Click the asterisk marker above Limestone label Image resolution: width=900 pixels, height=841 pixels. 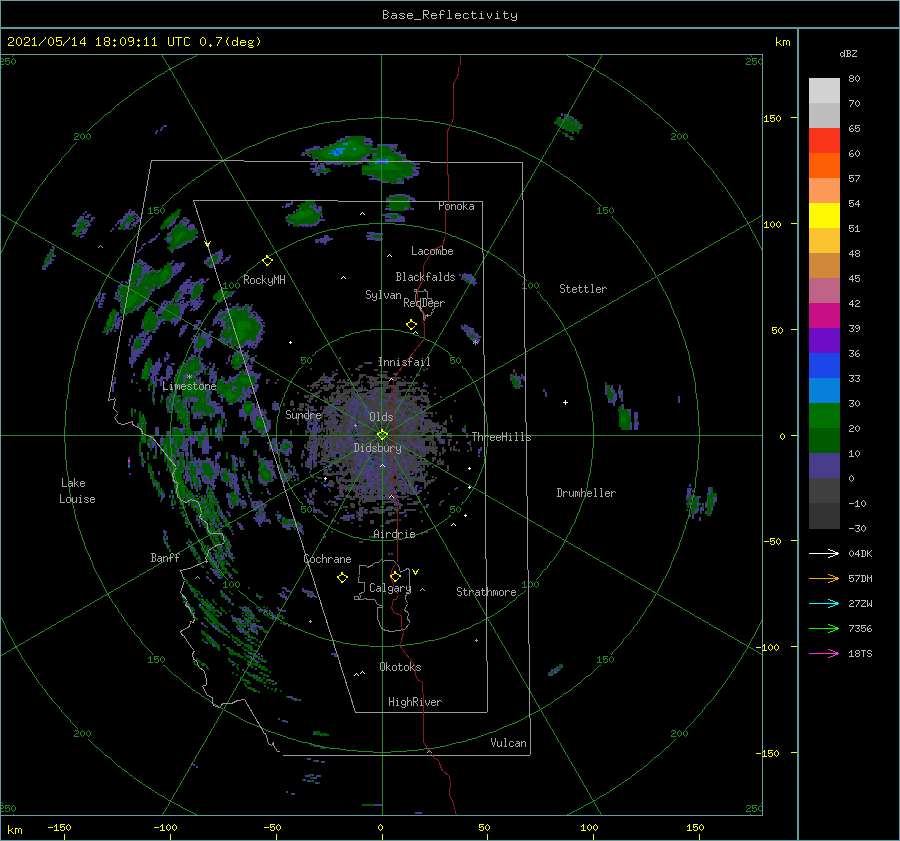coord(189,377)
